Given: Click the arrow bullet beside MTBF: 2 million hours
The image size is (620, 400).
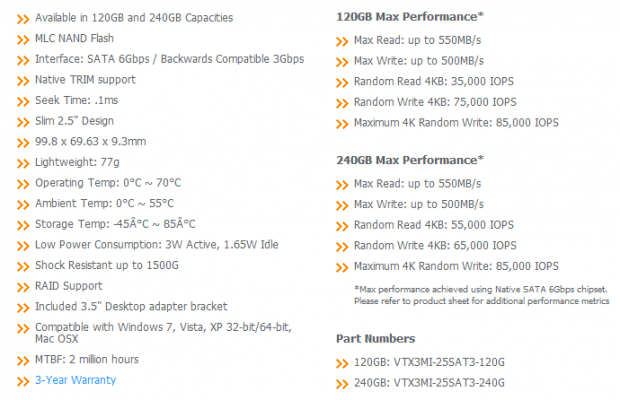Looking at the screenshot, I should tap(23, 361).
